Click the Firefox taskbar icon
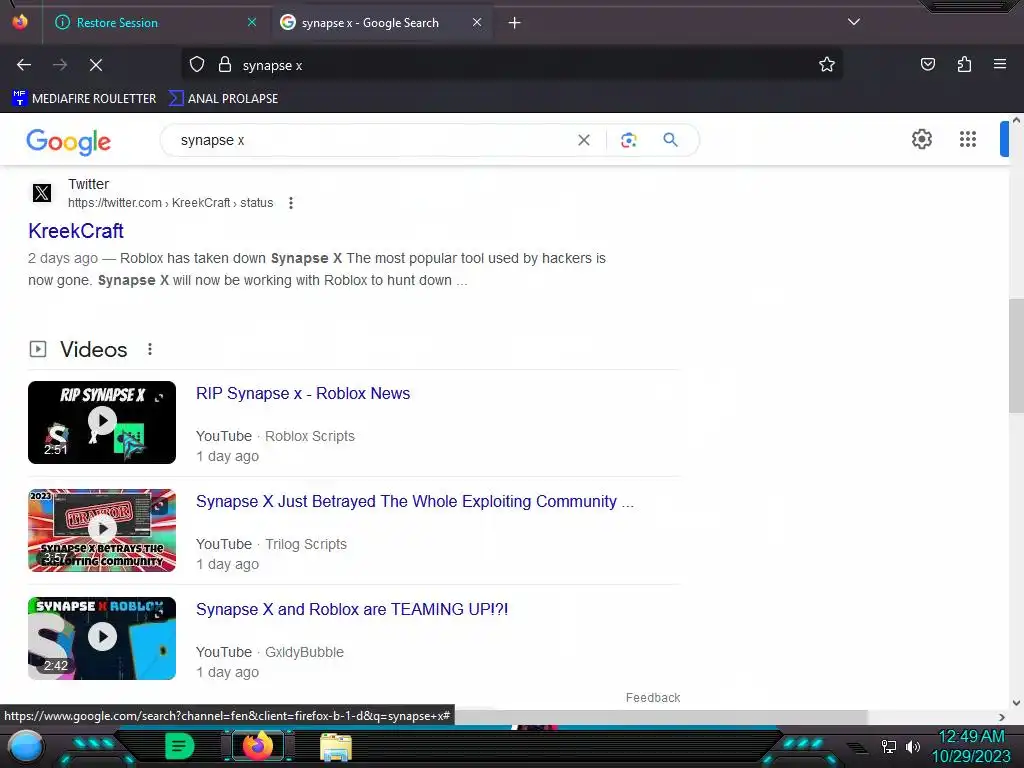 coord(257,746)
